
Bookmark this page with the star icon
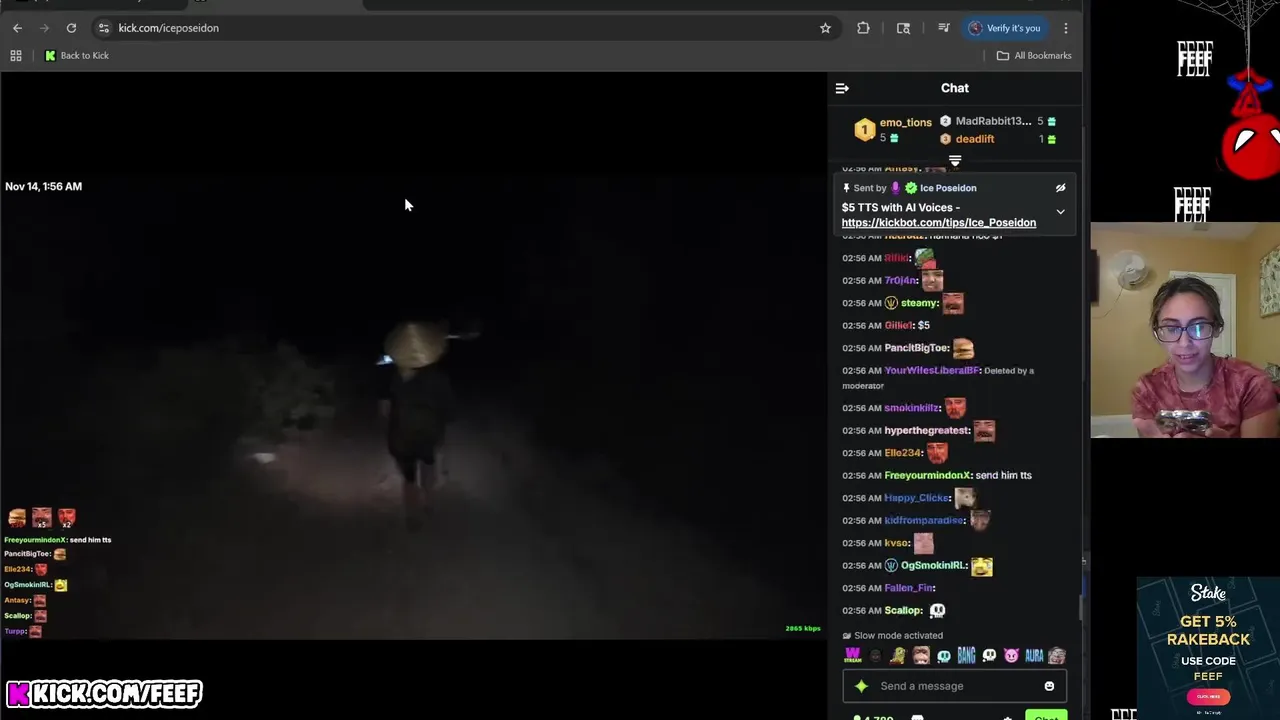tap(825, 28)
